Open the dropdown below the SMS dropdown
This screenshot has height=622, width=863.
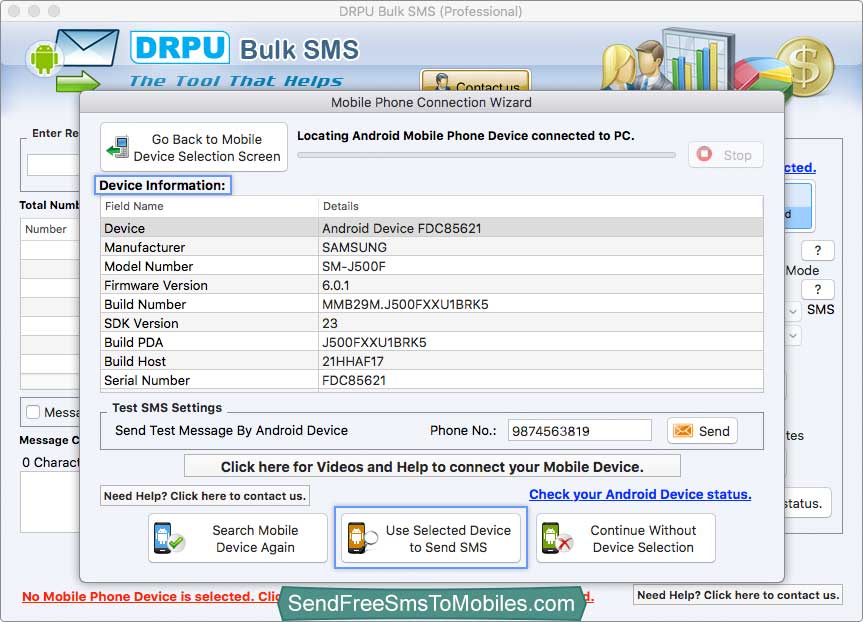tap(793, 335)
